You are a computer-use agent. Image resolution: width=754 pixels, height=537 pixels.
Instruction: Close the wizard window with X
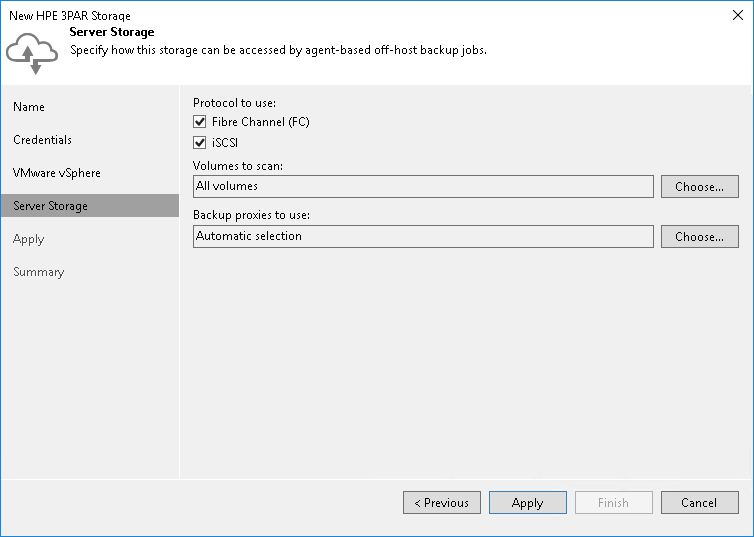736,16
